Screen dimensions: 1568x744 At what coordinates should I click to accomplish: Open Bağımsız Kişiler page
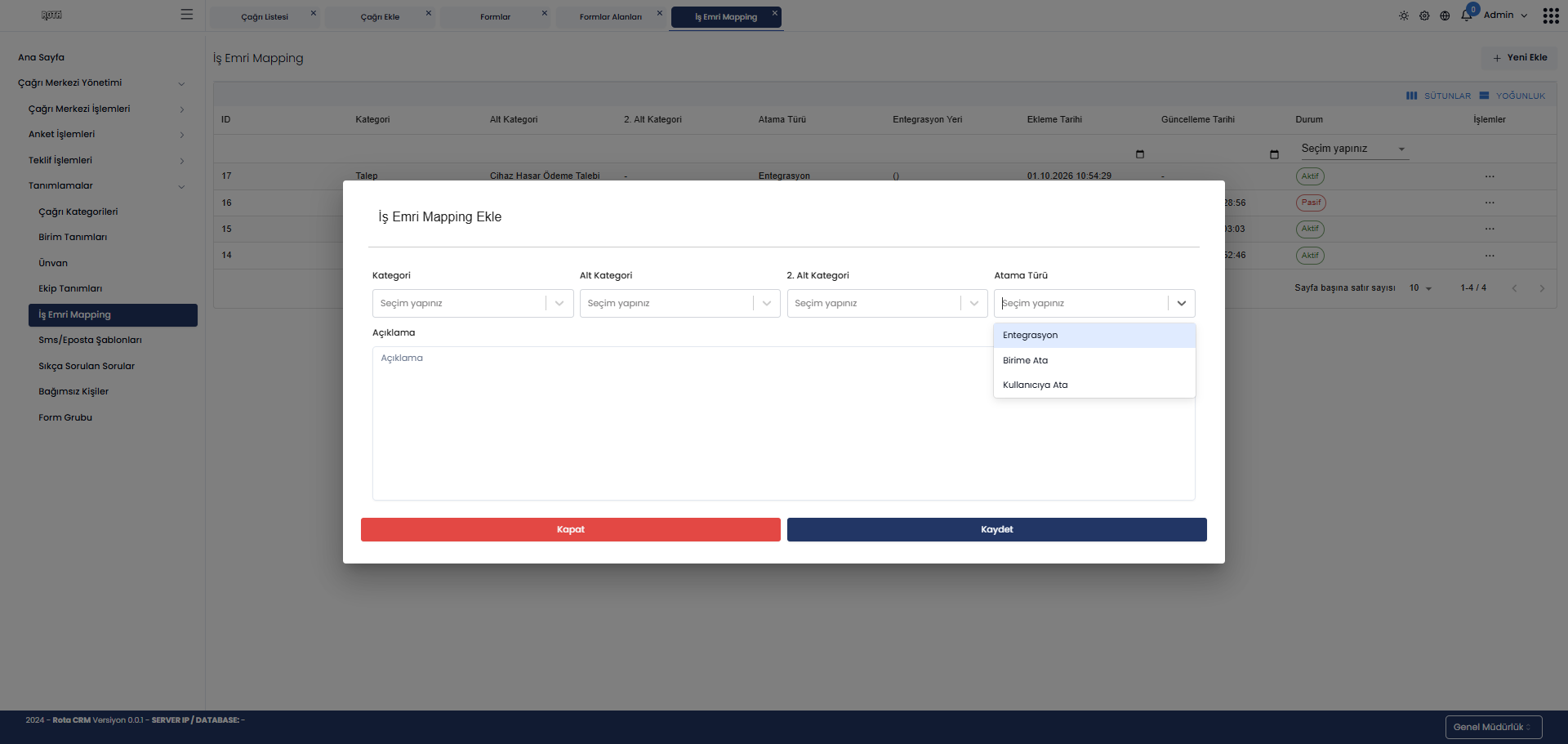coord(73,391)
